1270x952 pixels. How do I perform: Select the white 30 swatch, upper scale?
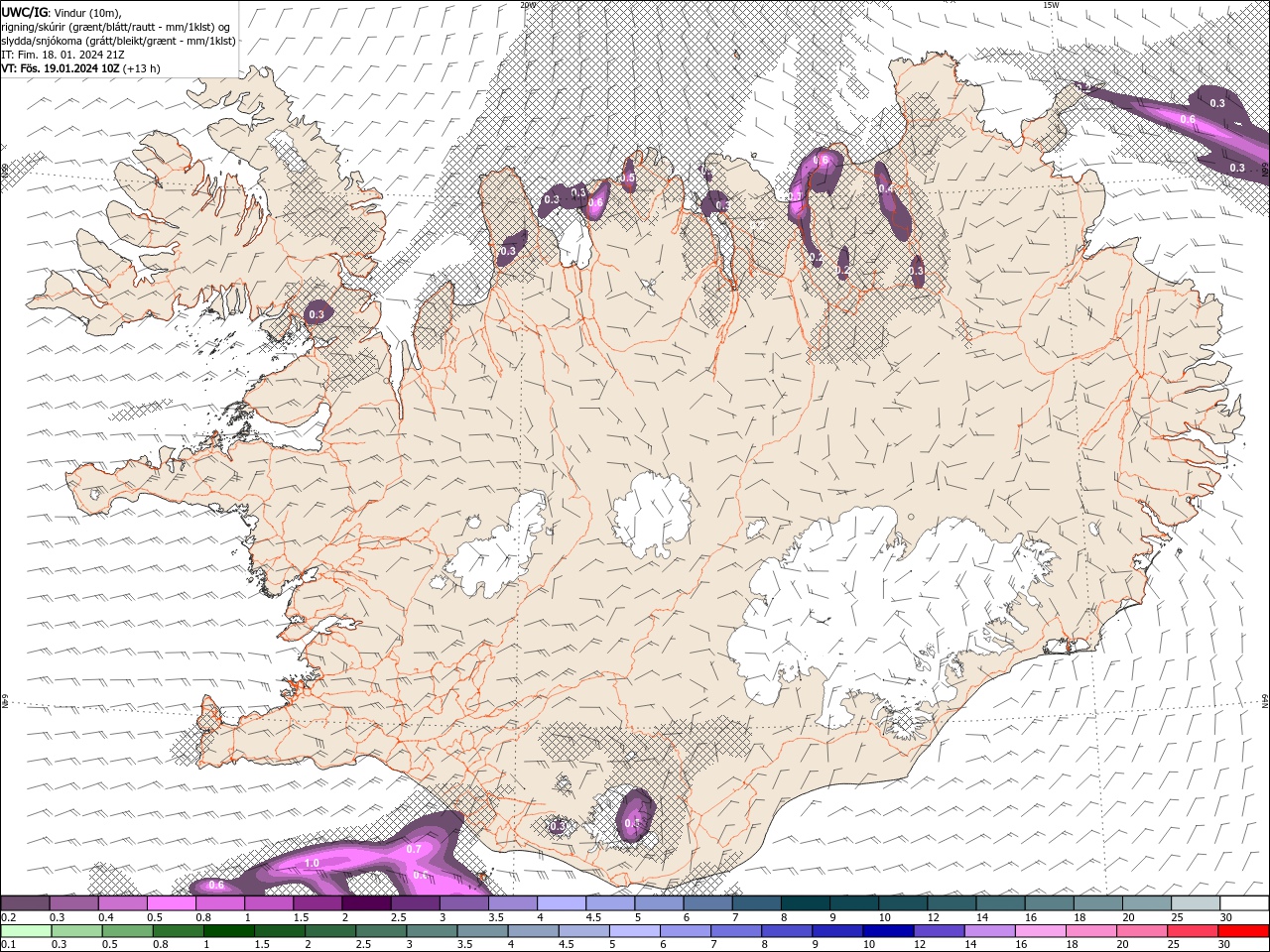pyautogui.click(x=1244, y=903)
